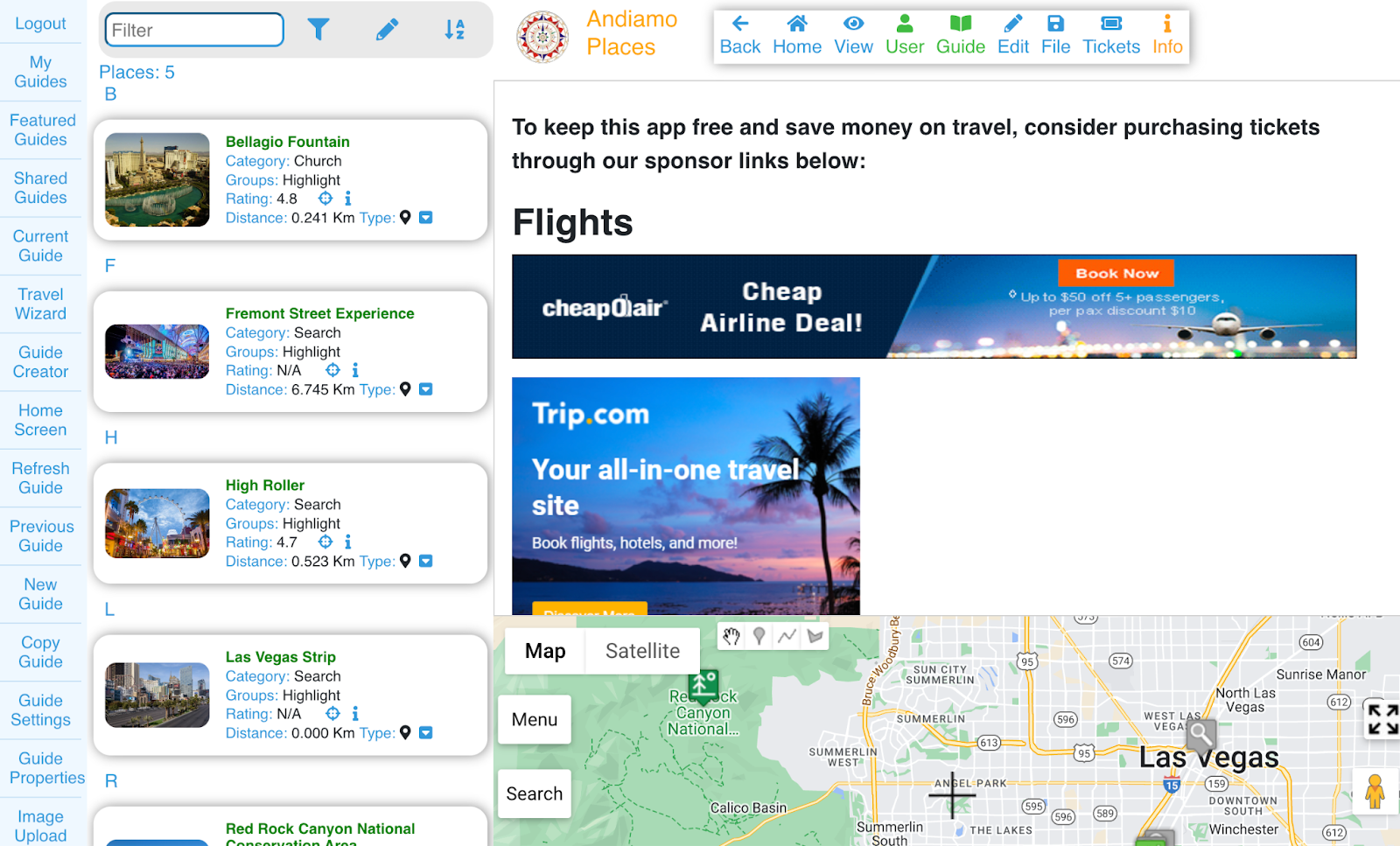The width and height of the screenshot is (1400, 846).
Task: Click the Street View pegman
Action: (1375, 791)
